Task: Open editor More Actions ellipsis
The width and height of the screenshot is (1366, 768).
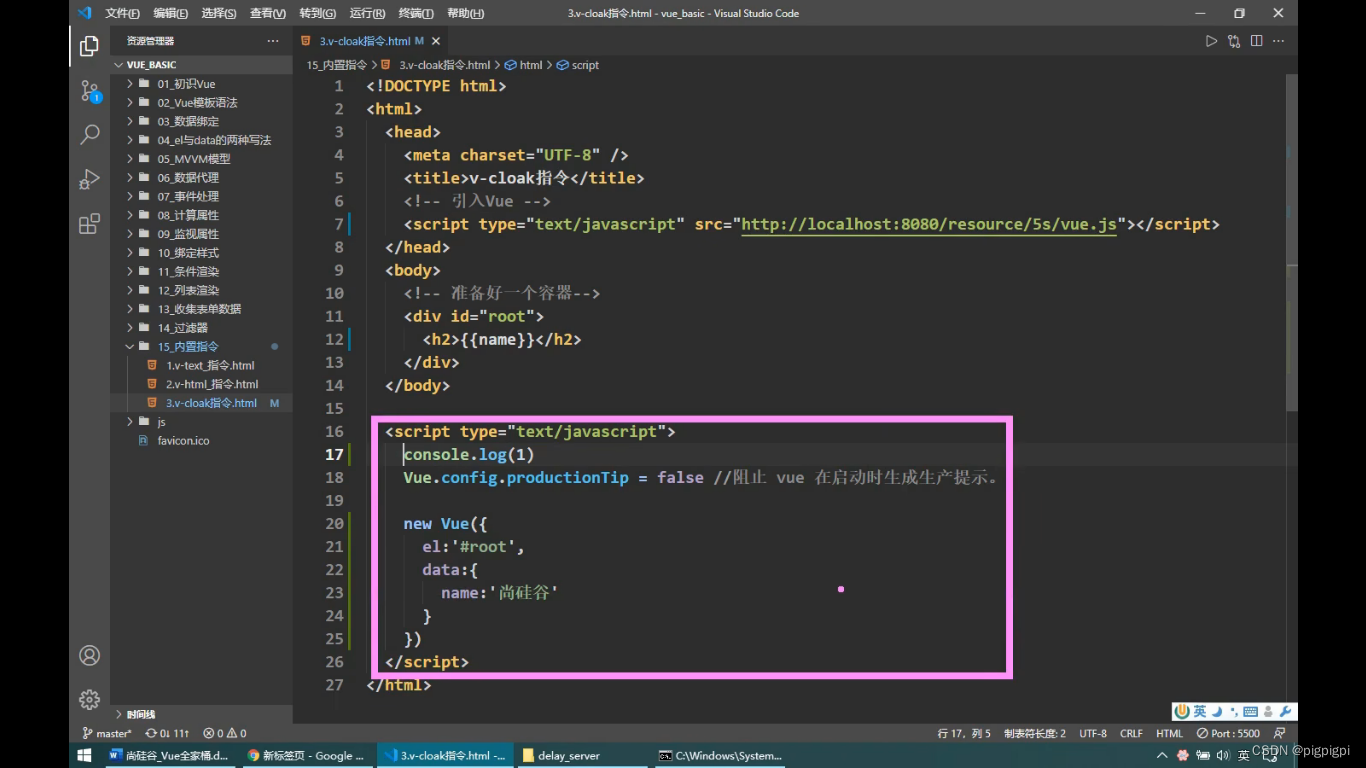Action: (1279, 41)
